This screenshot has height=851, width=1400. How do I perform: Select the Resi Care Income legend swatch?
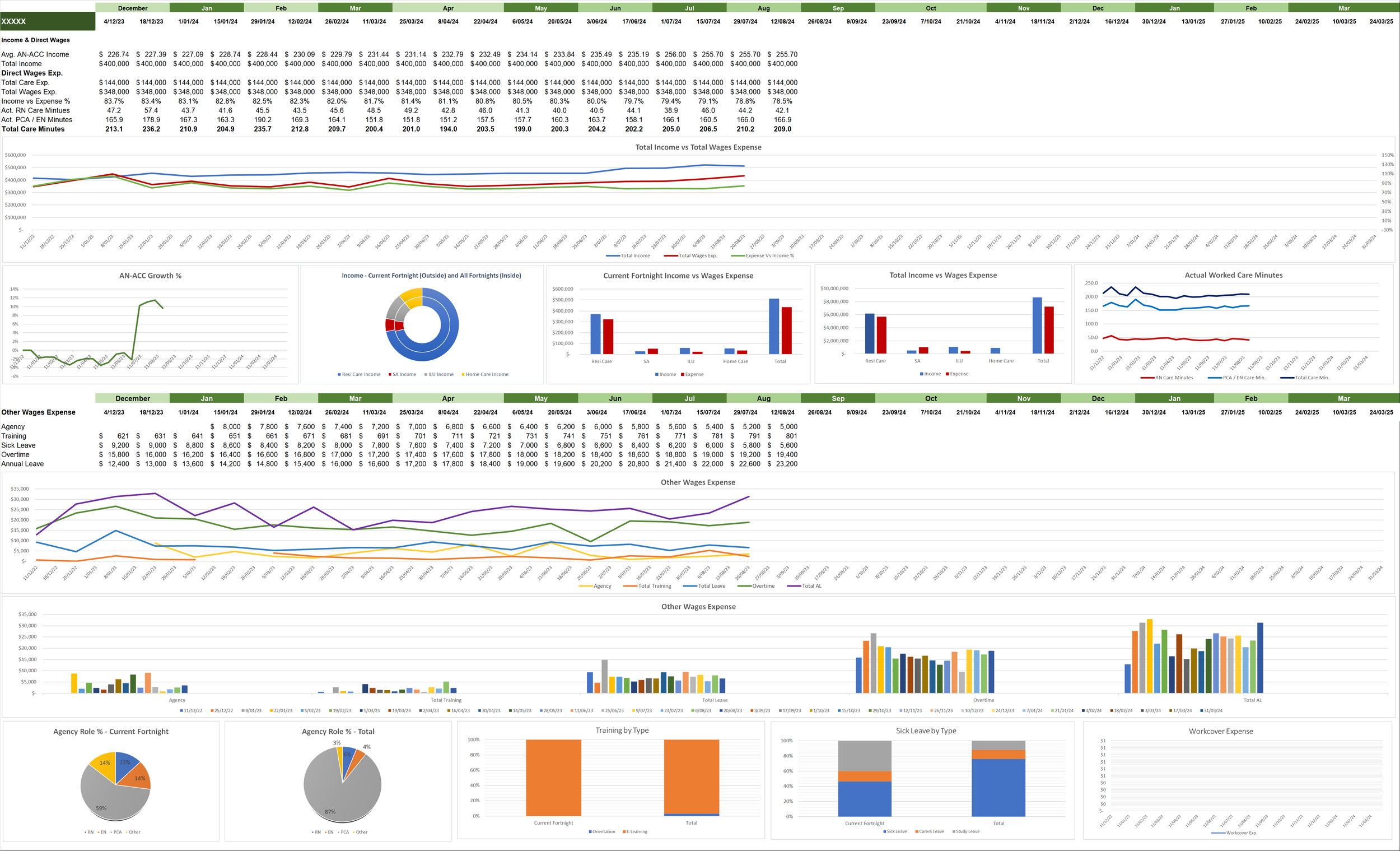coord(340,375)
